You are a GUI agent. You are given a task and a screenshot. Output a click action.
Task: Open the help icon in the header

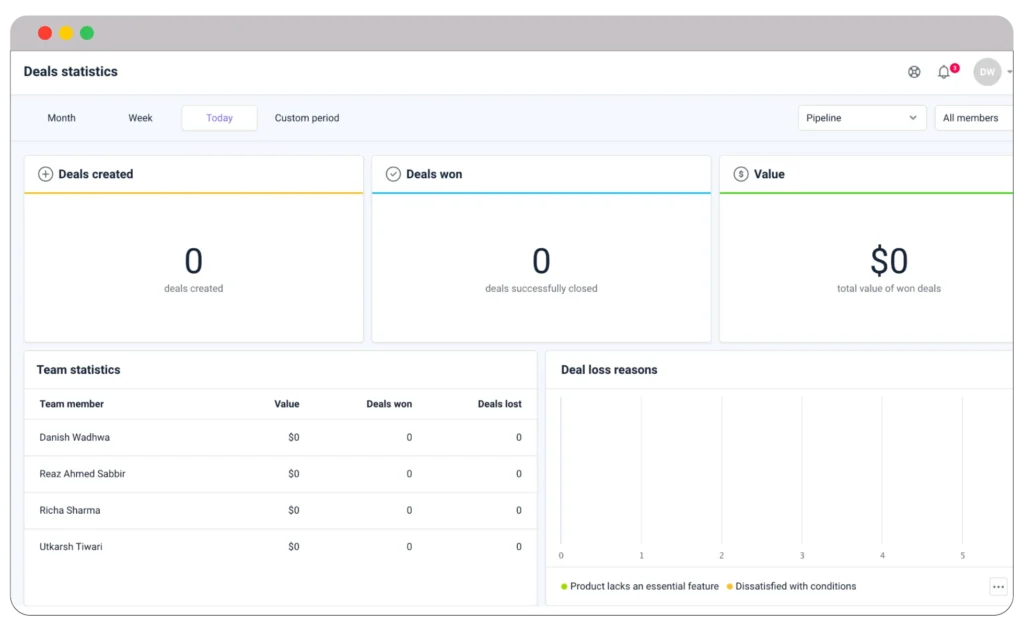click(913, 71)
